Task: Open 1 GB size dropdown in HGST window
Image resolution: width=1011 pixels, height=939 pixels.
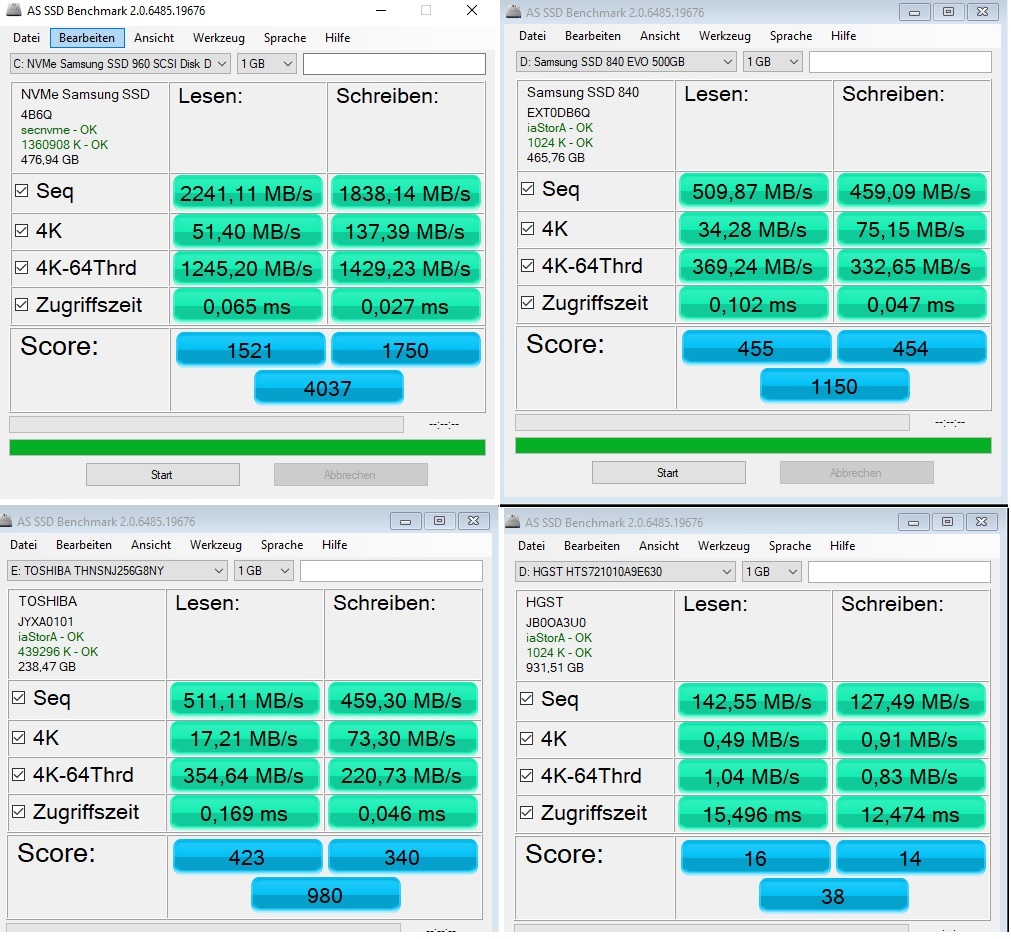Action: [772, 571]
